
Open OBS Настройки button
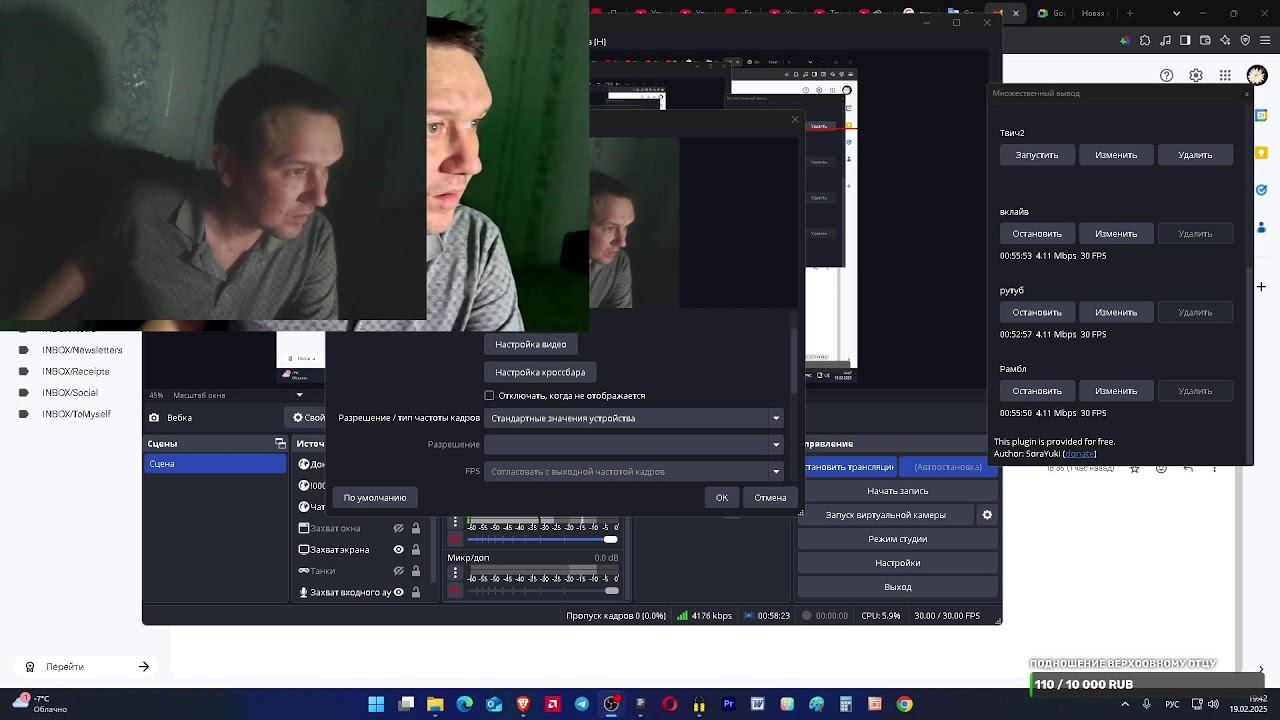898,563
